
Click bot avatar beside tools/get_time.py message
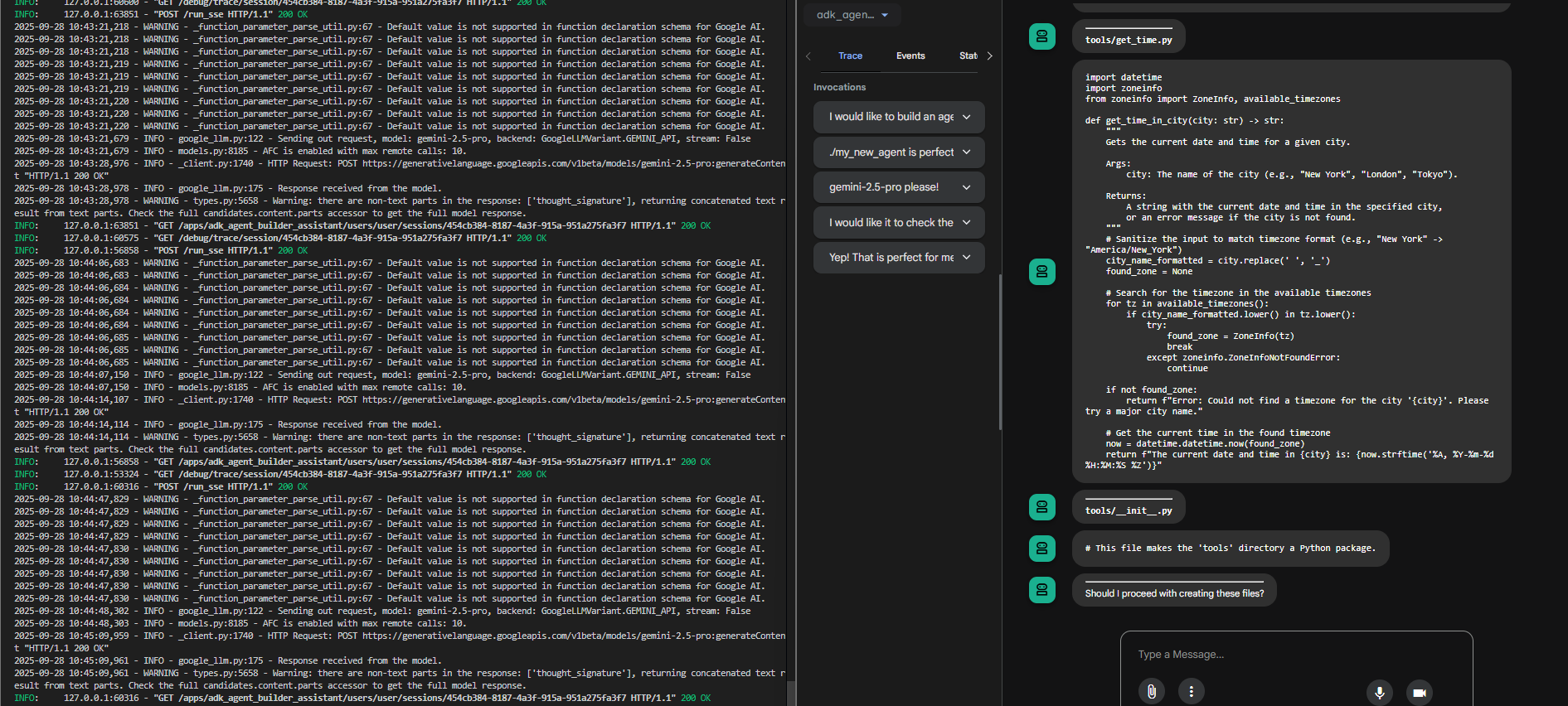coord(1042,36)
